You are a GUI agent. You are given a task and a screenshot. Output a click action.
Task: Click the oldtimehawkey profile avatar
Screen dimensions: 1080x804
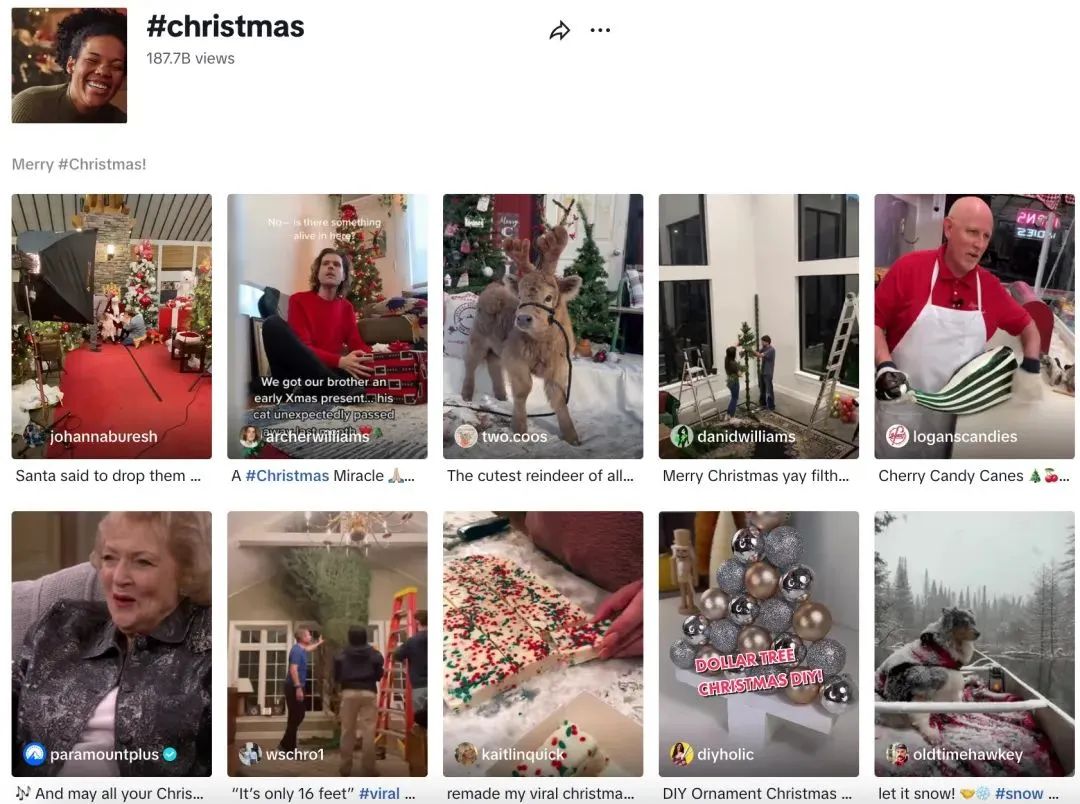[x=897, y=754]
